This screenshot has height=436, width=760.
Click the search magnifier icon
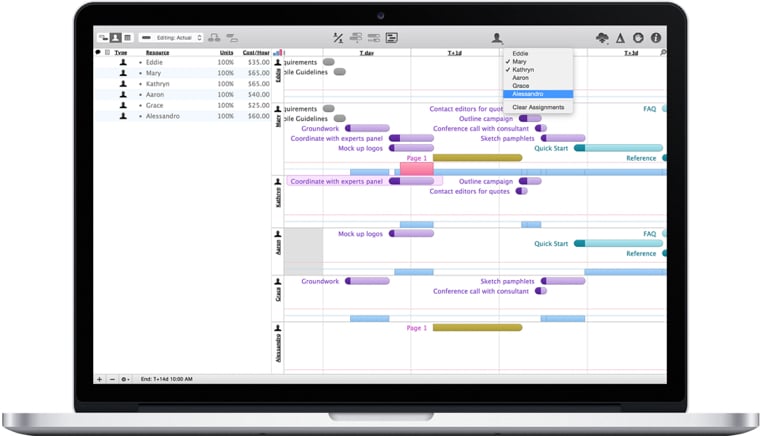663,52
